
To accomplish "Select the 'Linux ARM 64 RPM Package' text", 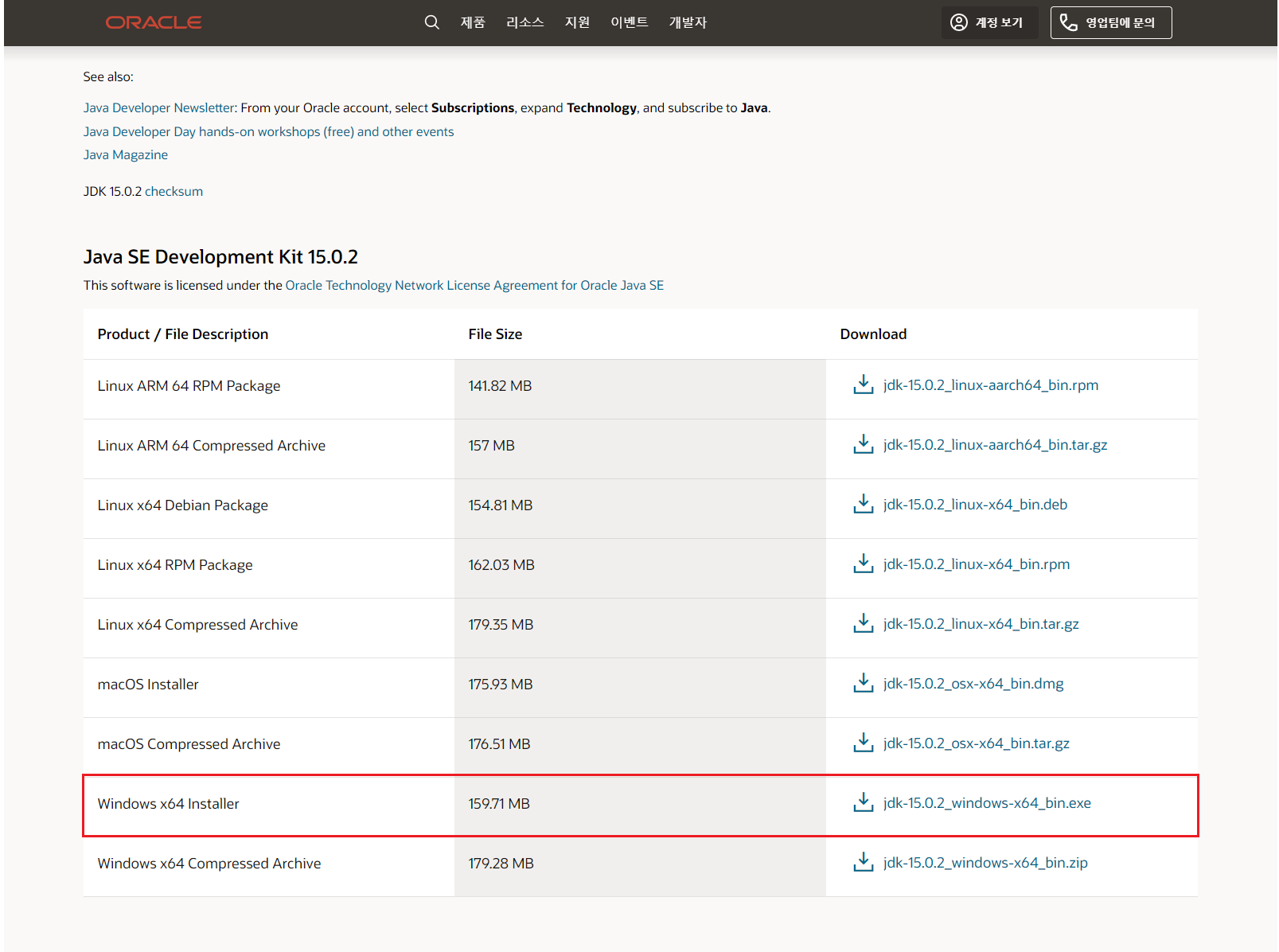I will tap(189, 385).
